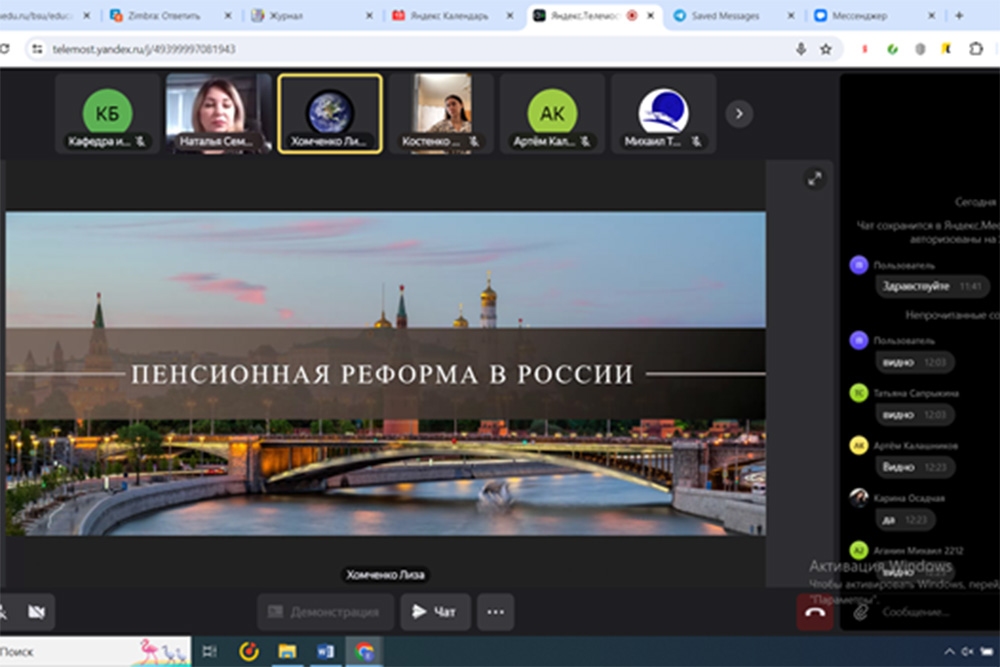The image size is (1000, 667).
Task: Open the Чат panel button
Action: (x=435, y=612)
